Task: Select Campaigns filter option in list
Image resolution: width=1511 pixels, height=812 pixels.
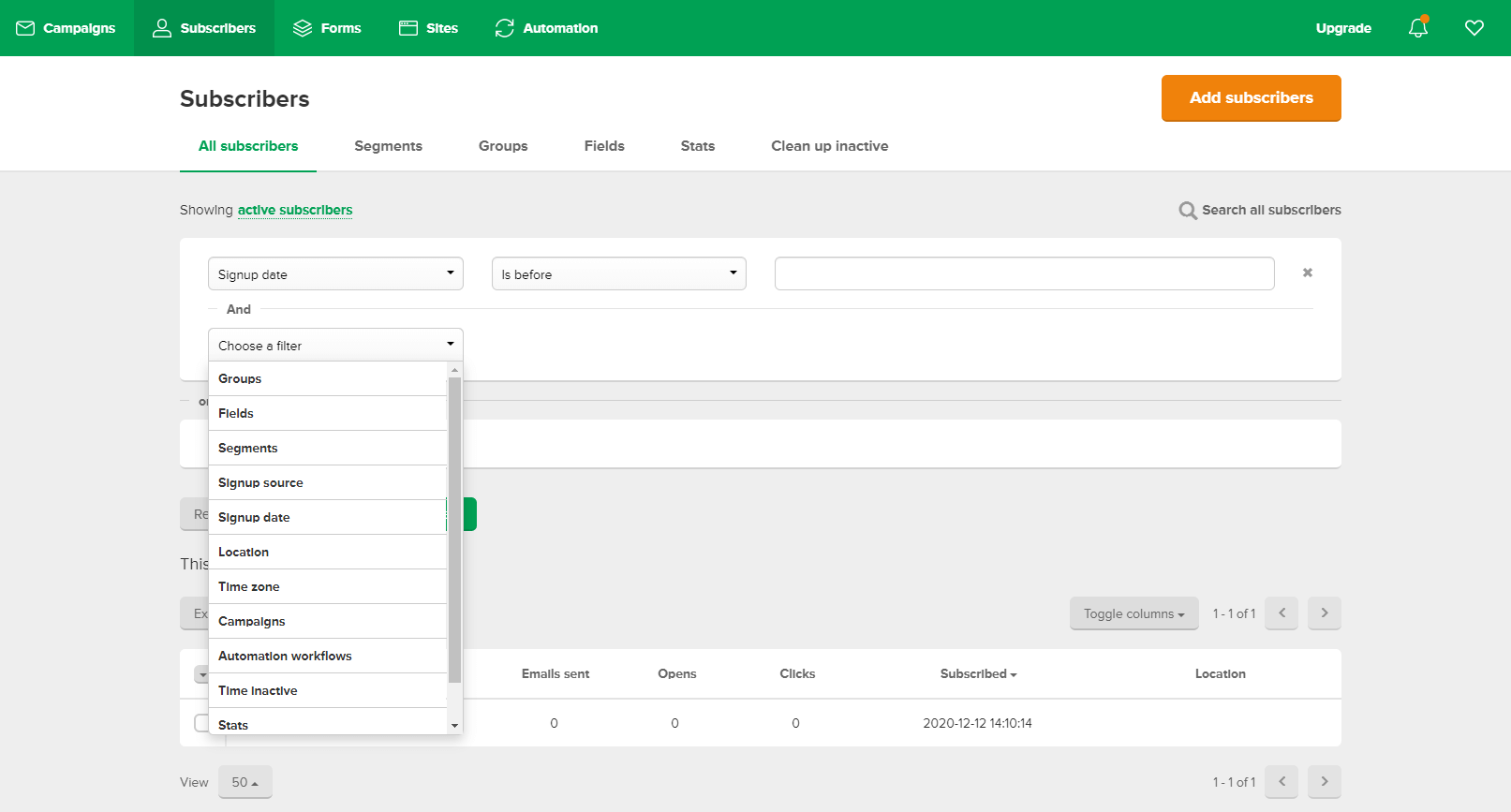Action: tap(328, 621)
